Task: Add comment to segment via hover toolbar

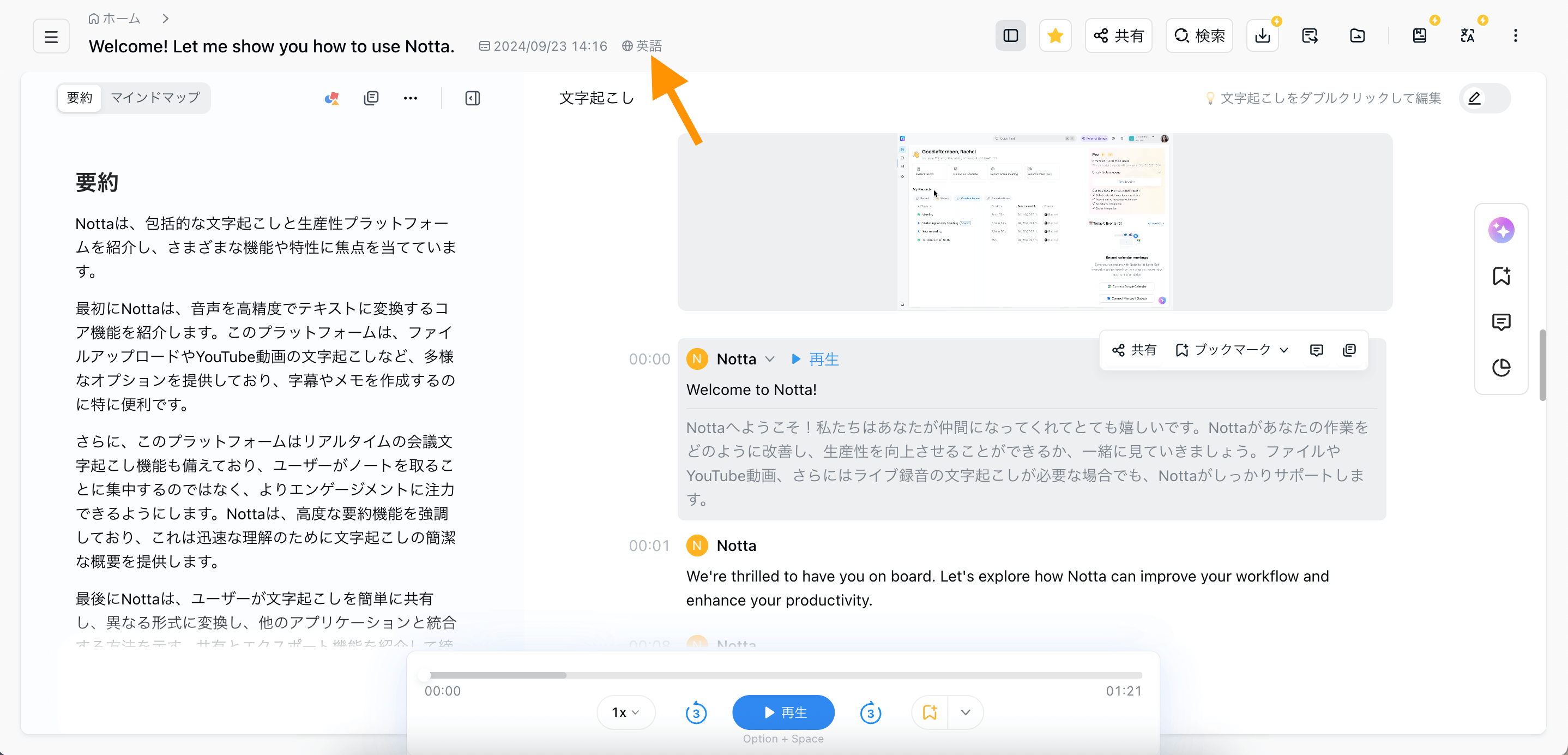Action: [x=1317, y=350]
